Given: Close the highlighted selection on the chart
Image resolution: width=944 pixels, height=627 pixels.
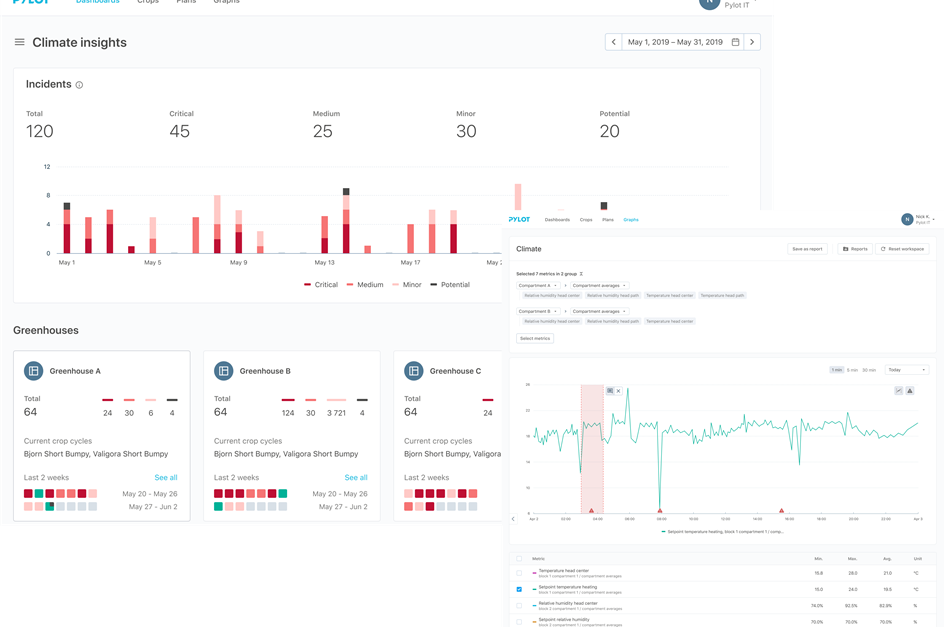Looking at the screenshot, I should 618,390.
